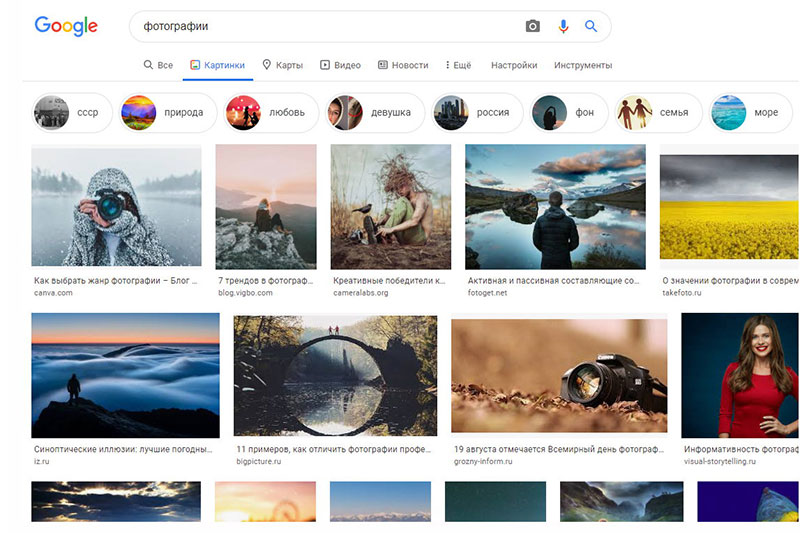This screenshot has height=533, width=800.
Task: Open Настройки
Action: [x=514, y=65]
